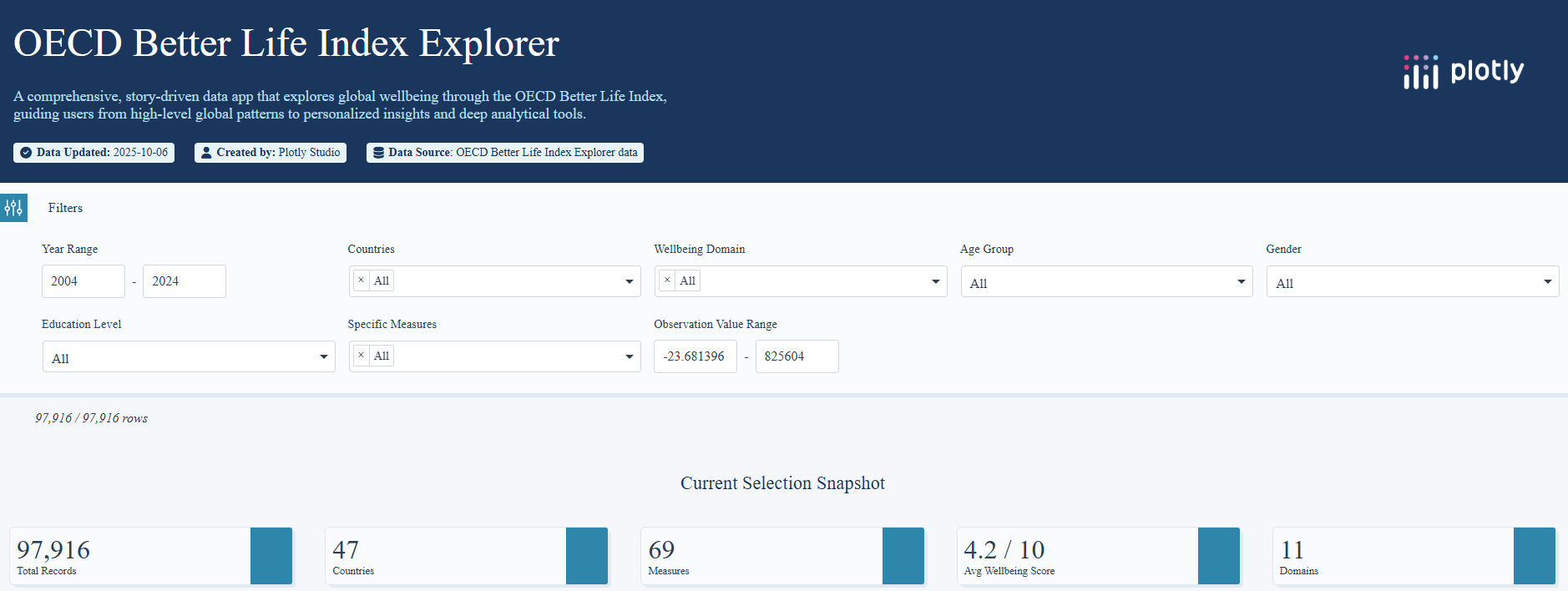Viewport: 1568px width, 591px height.
Task: Click the Data Updated 2025-10-06 badge
Action: click(x=94, y=153)
